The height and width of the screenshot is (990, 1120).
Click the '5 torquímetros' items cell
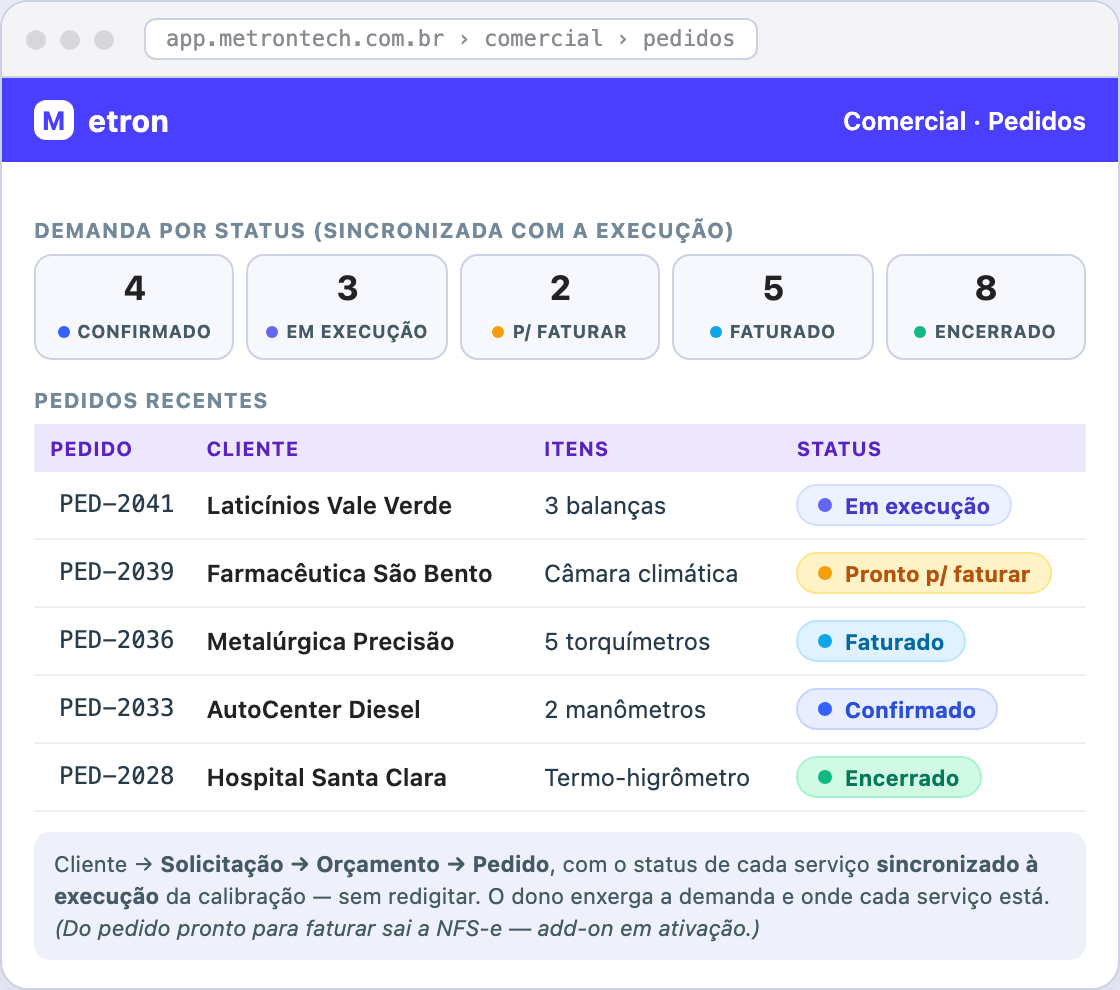[627, 641]
